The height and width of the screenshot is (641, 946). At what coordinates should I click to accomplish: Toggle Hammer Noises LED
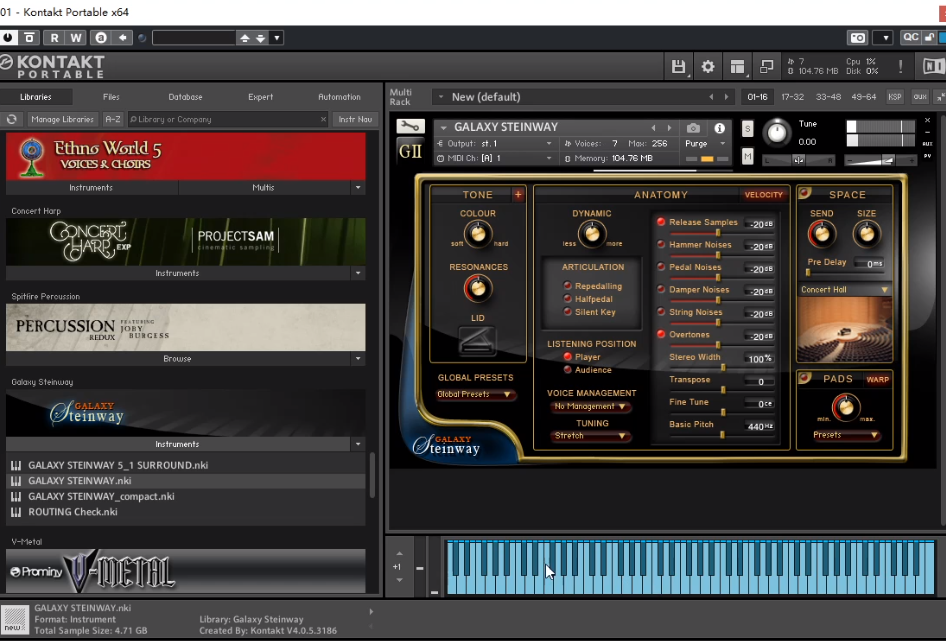point(661,244)
